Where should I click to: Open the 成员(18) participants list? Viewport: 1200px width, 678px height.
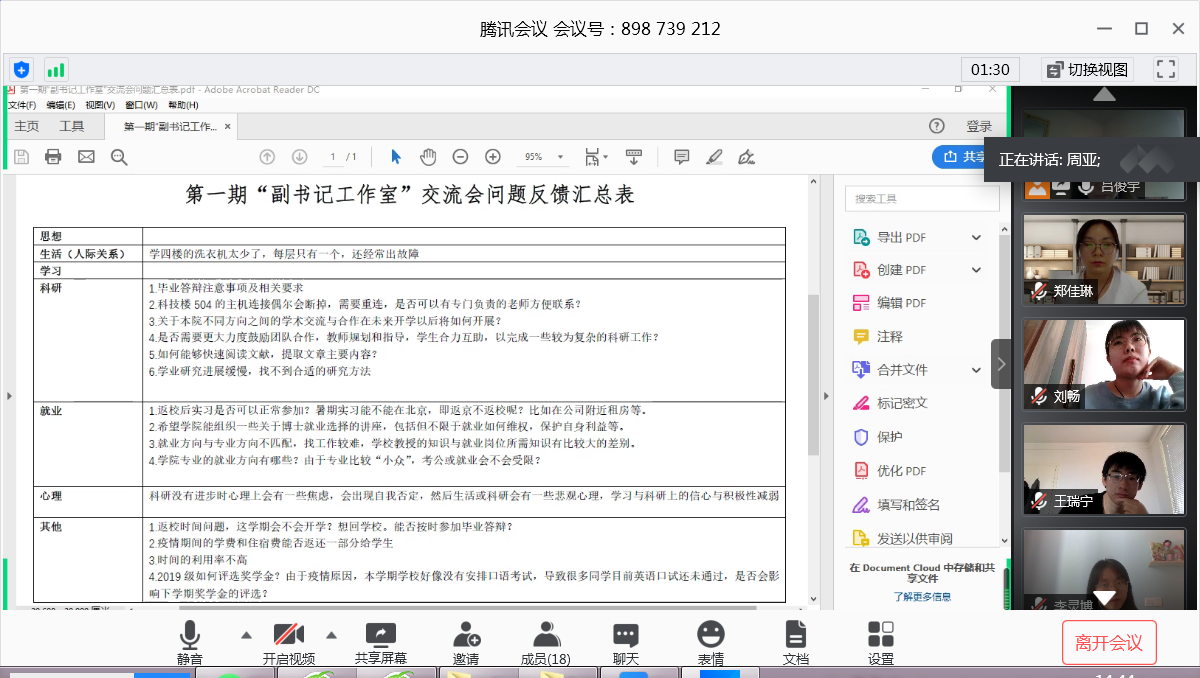pos(545,641)
